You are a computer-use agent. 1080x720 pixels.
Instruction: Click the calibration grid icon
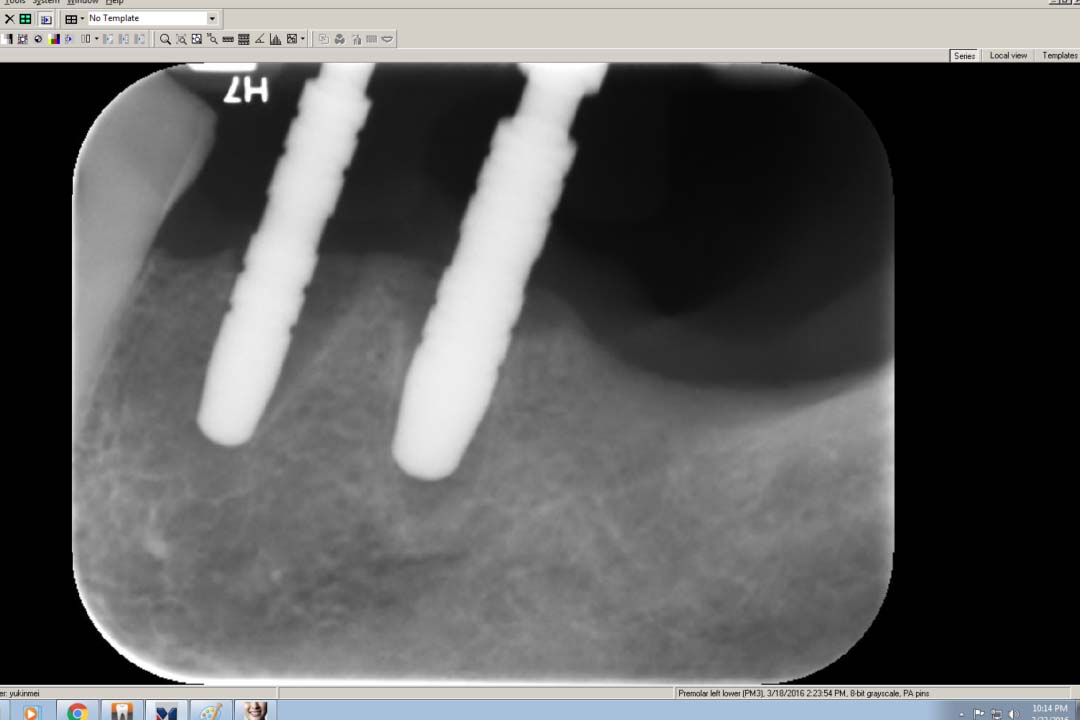click(x=243, y=39)
